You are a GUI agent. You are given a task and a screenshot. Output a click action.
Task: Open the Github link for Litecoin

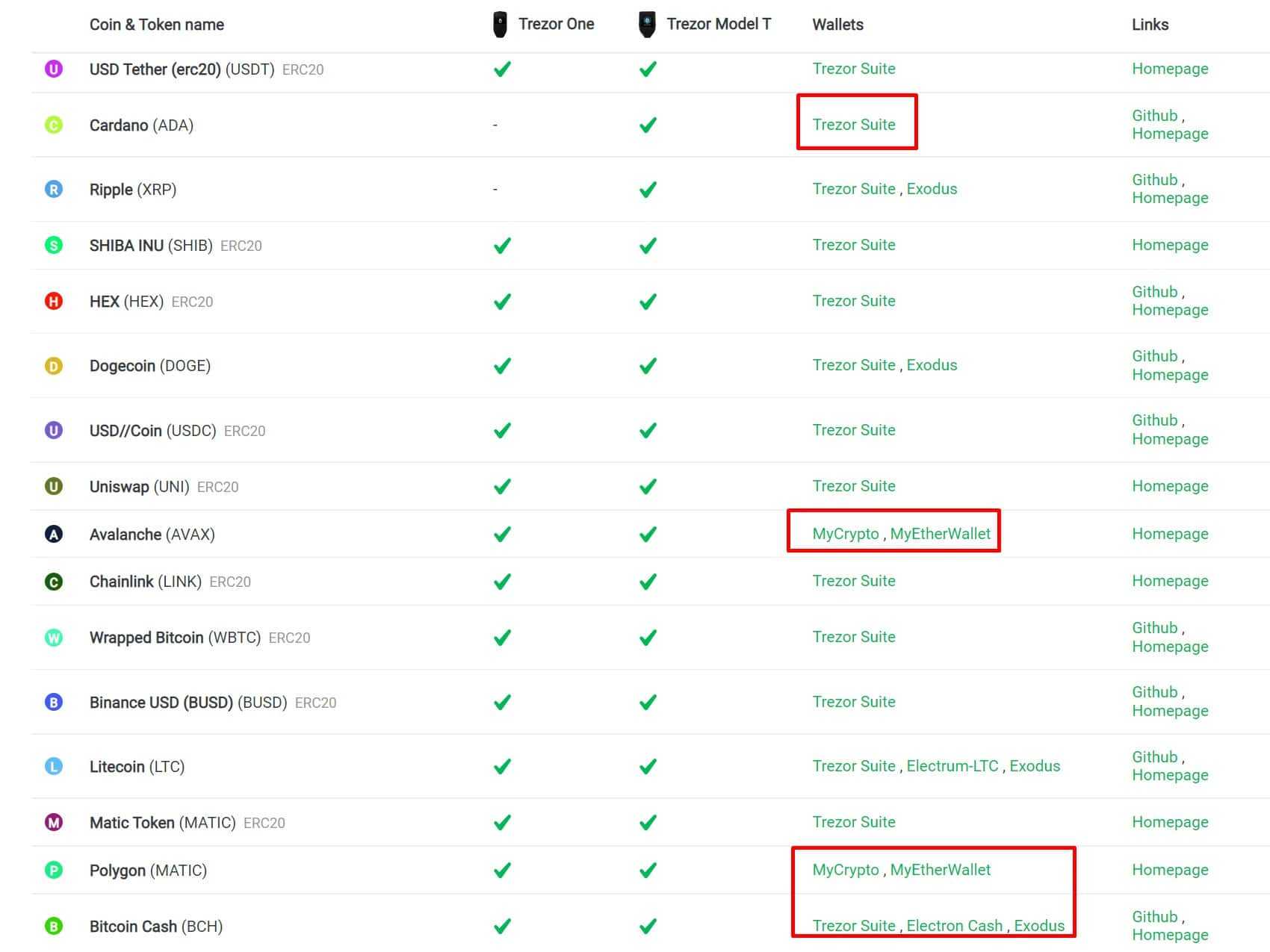tap(1153, 757)
